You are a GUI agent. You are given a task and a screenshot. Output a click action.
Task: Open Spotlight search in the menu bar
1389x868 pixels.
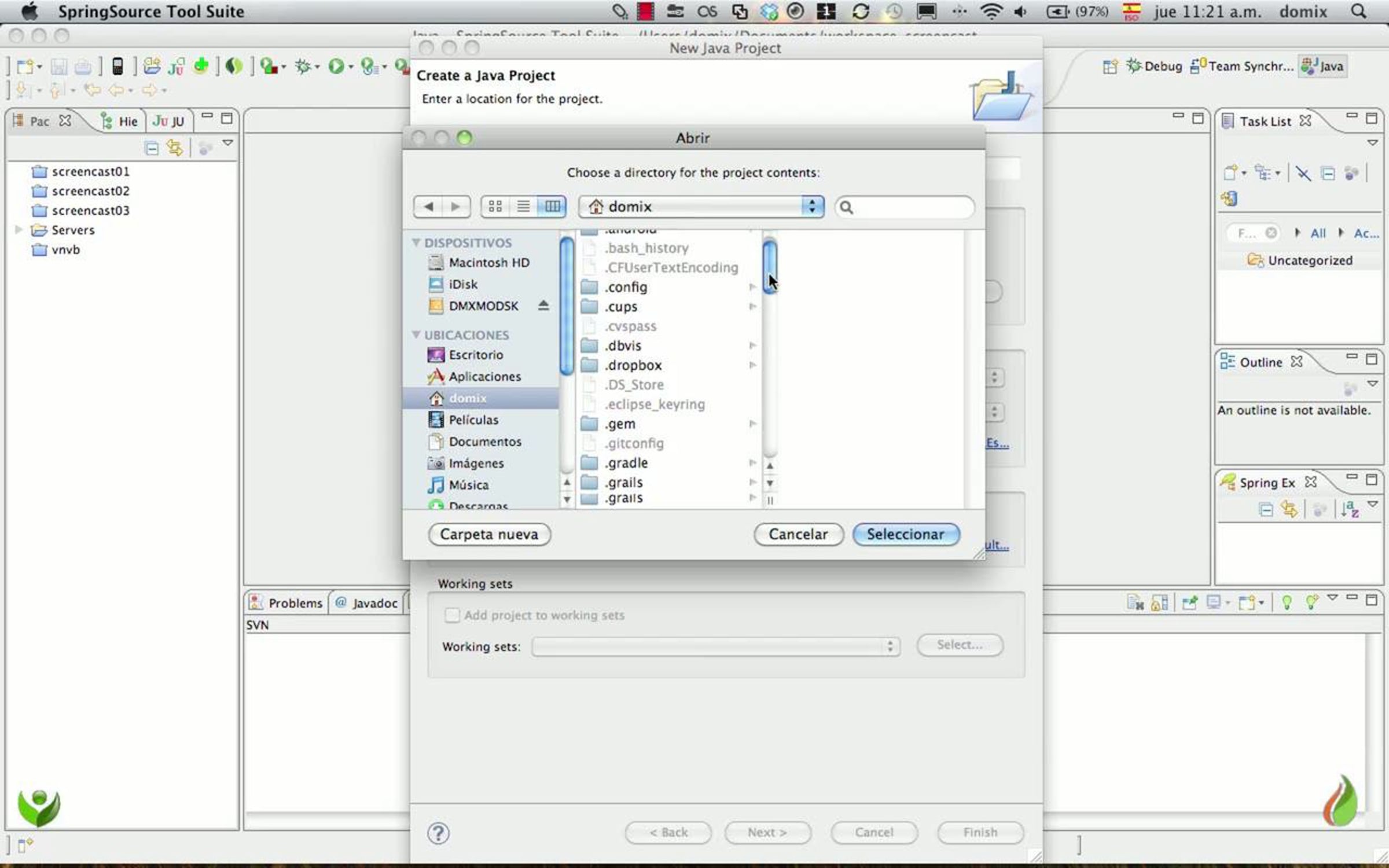tap(1359, 12)
